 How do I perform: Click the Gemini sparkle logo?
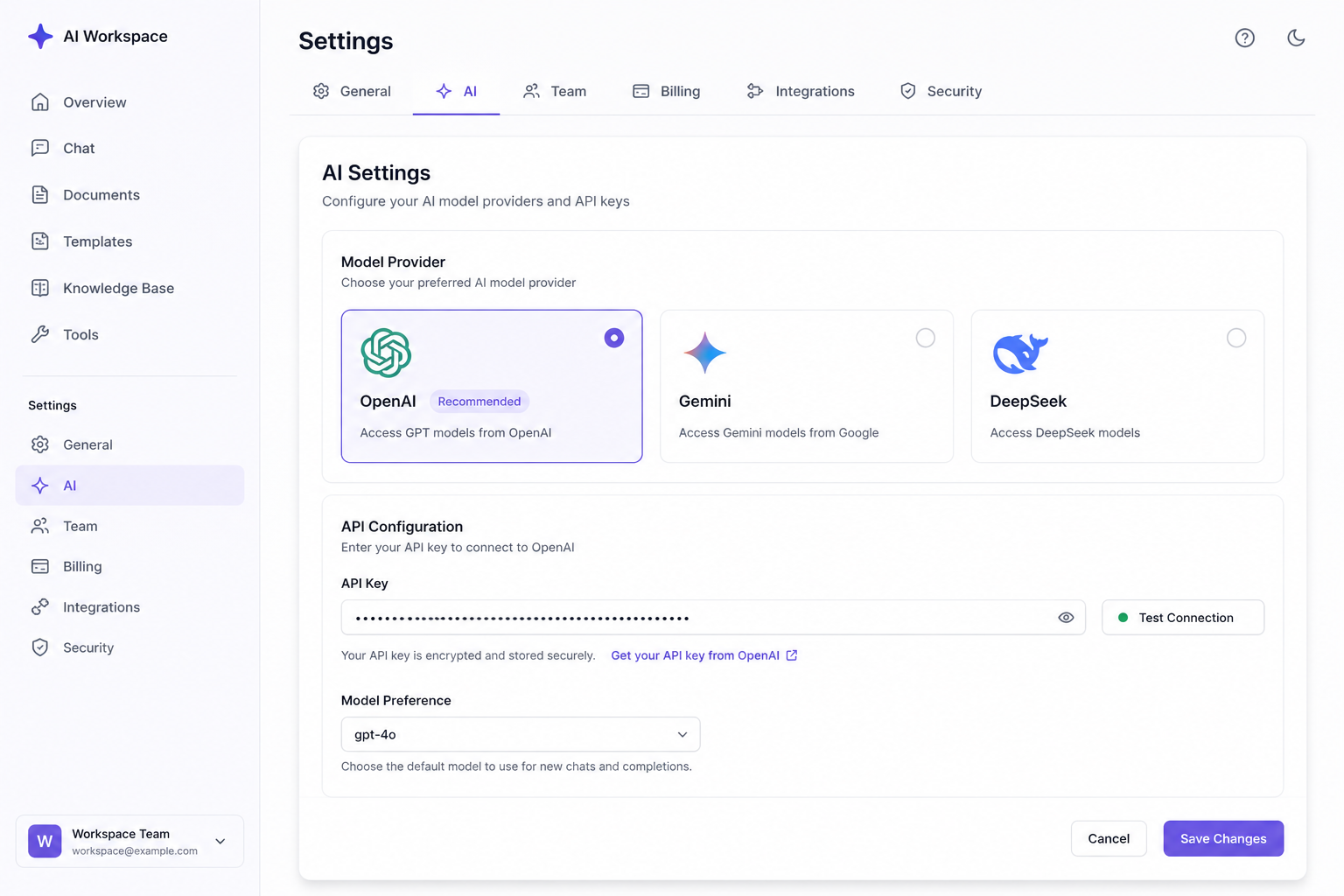704,353
